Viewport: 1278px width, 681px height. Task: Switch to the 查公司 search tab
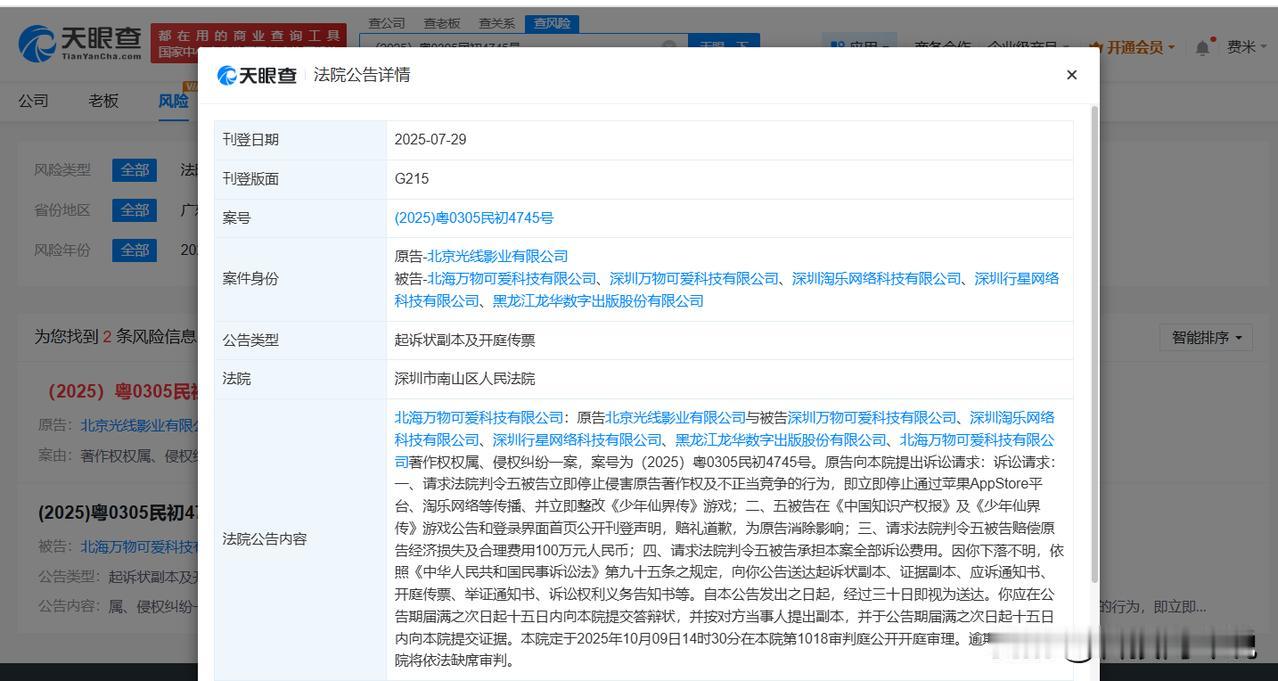pos(386,22)
